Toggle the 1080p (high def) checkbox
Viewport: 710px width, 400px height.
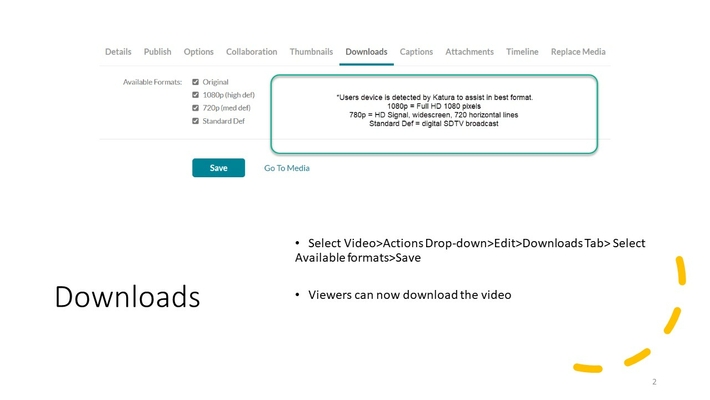tap(196, 95)
